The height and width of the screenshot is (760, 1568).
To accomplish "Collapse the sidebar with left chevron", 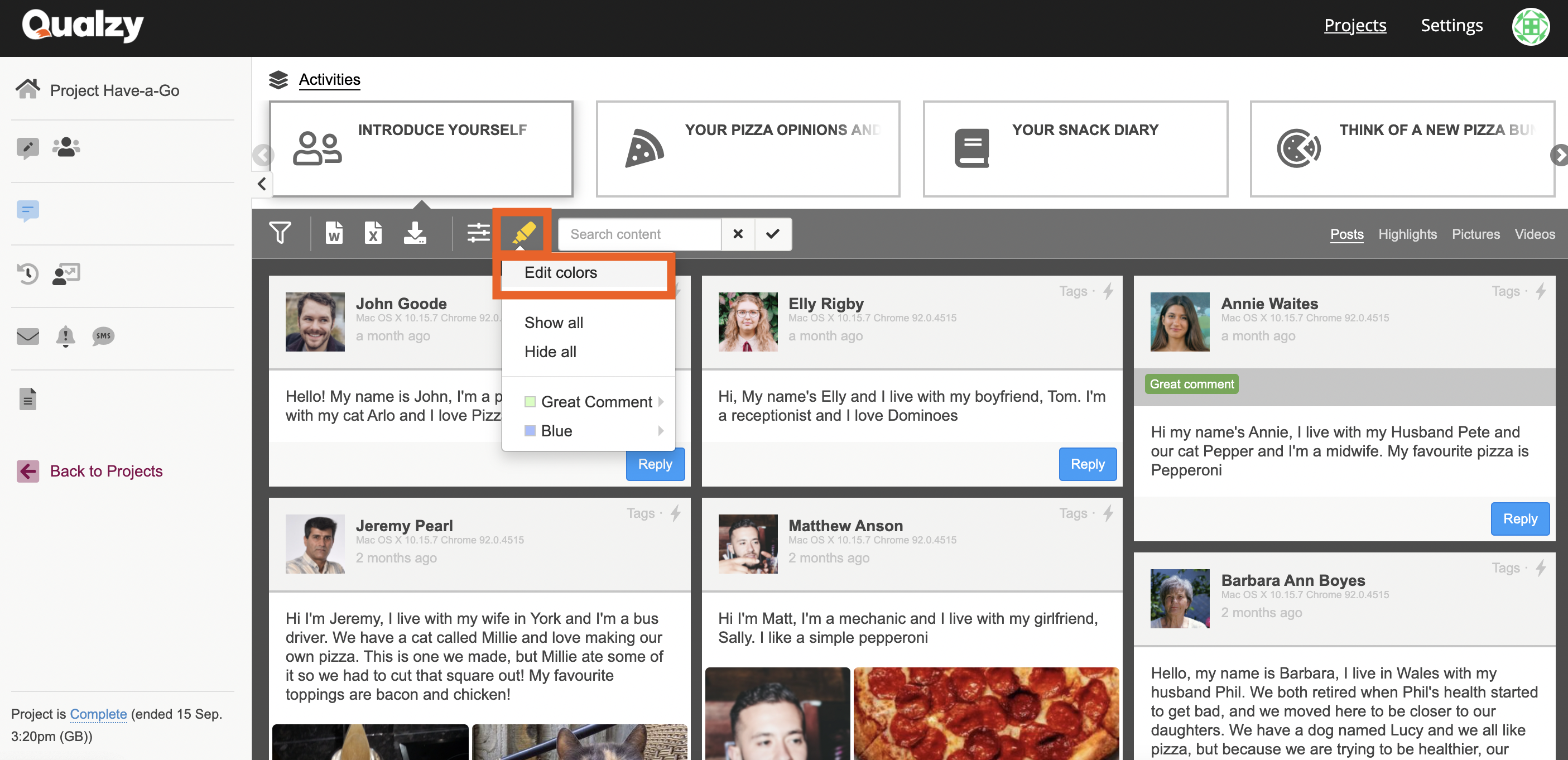I will pos(262,184).
